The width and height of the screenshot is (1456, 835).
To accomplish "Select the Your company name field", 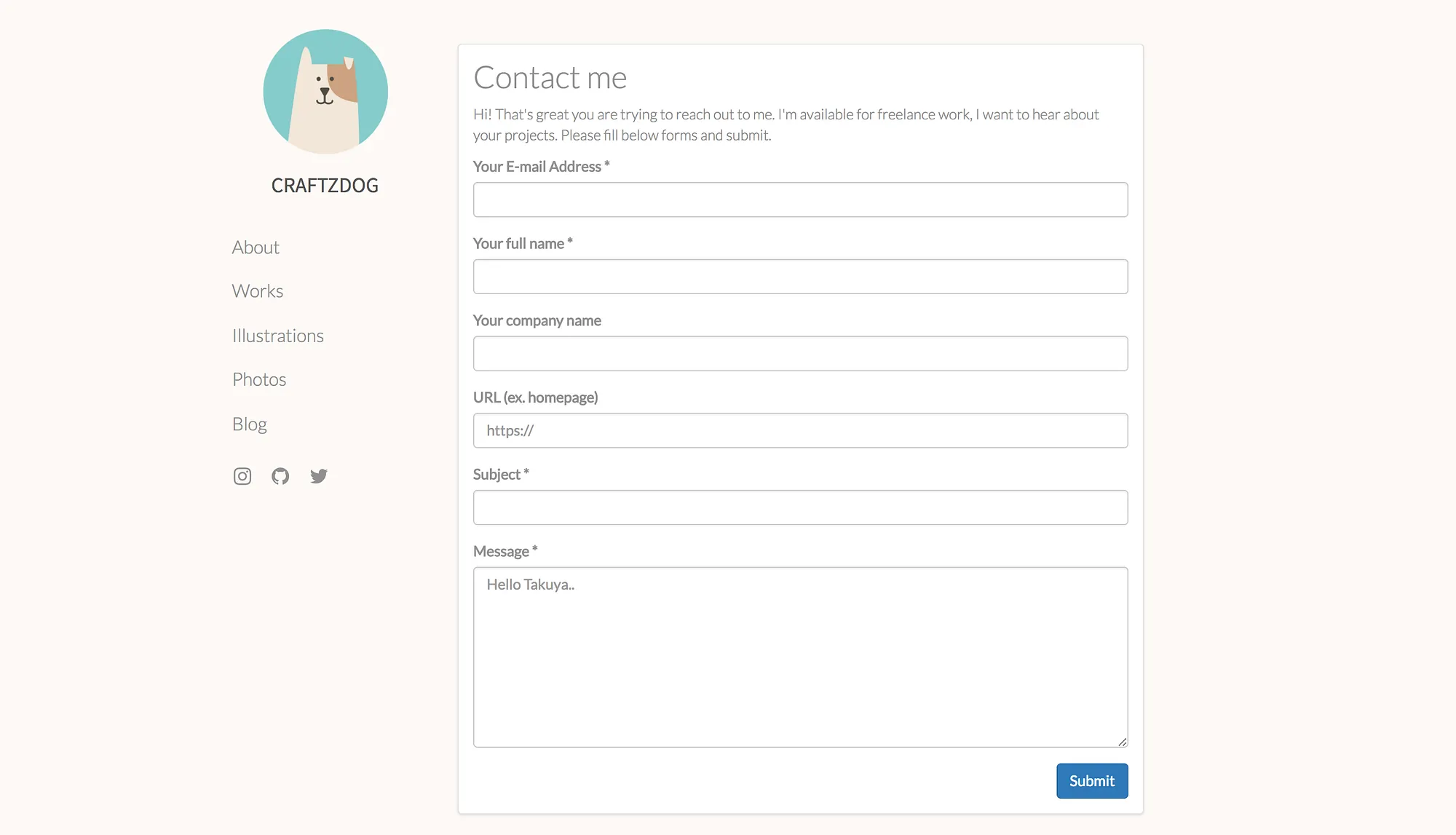I will (801, 354).
